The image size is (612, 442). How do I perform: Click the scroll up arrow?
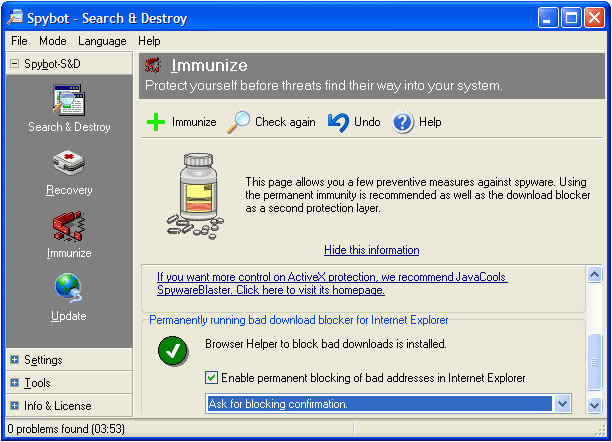(594, 274)
